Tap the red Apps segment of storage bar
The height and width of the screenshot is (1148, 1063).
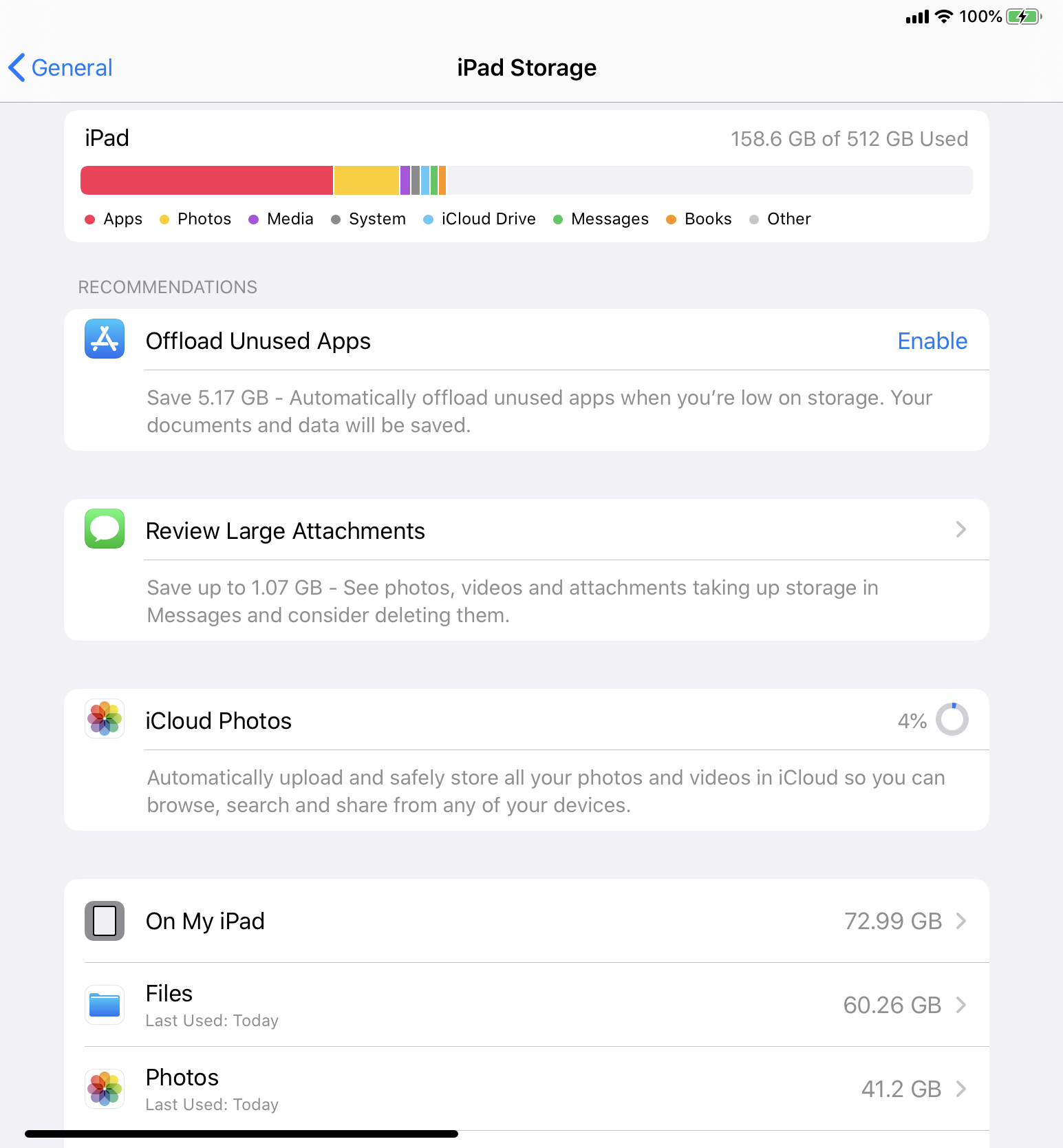tap(206, 180)
